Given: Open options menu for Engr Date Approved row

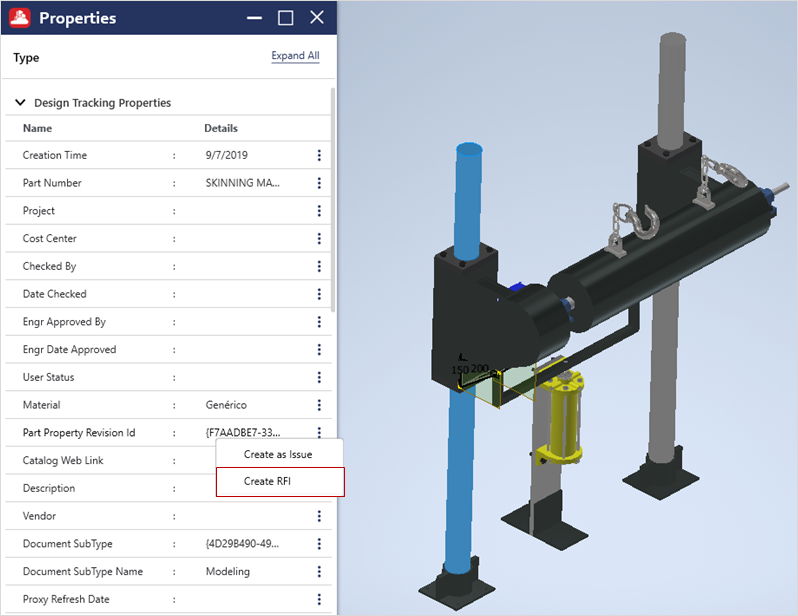Looking at the screenshot, I should [x=319, y=349].
